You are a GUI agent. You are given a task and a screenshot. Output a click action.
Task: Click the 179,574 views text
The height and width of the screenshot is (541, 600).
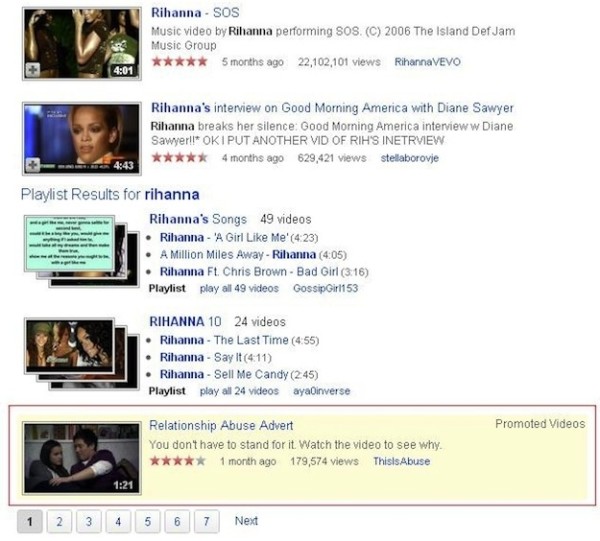324,461
